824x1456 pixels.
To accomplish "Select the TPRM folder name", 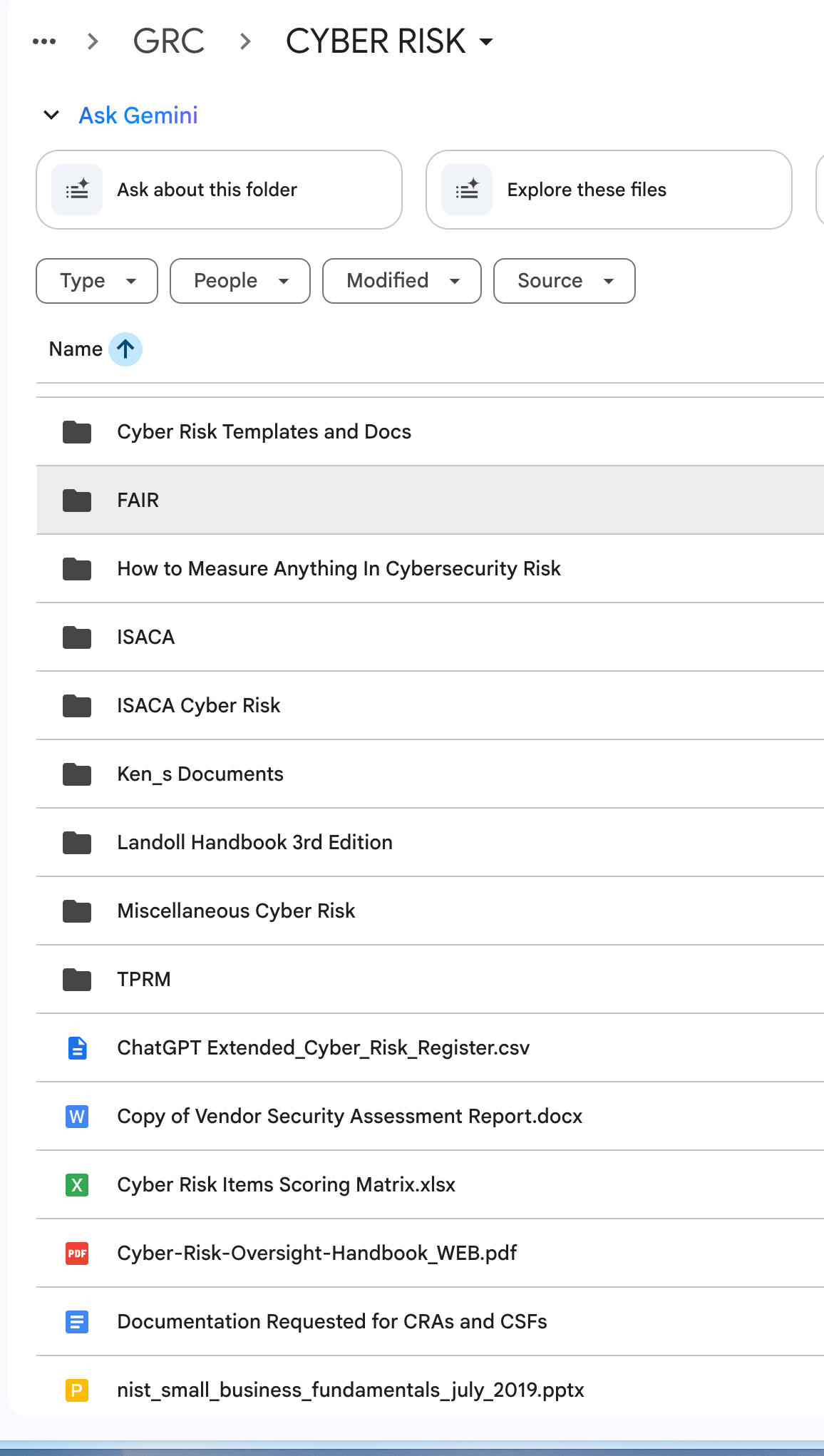I will point(144,980).
